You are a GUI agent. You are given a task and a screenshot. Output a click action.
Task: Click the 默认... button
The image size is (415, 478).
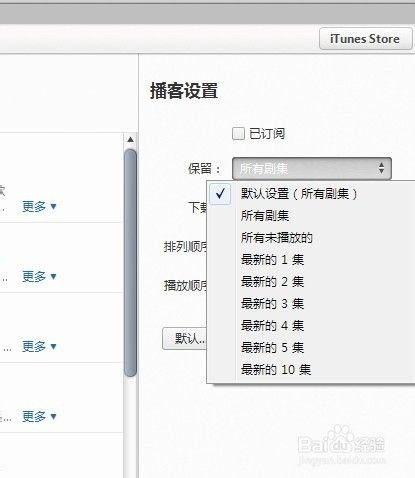click(185, 339)
